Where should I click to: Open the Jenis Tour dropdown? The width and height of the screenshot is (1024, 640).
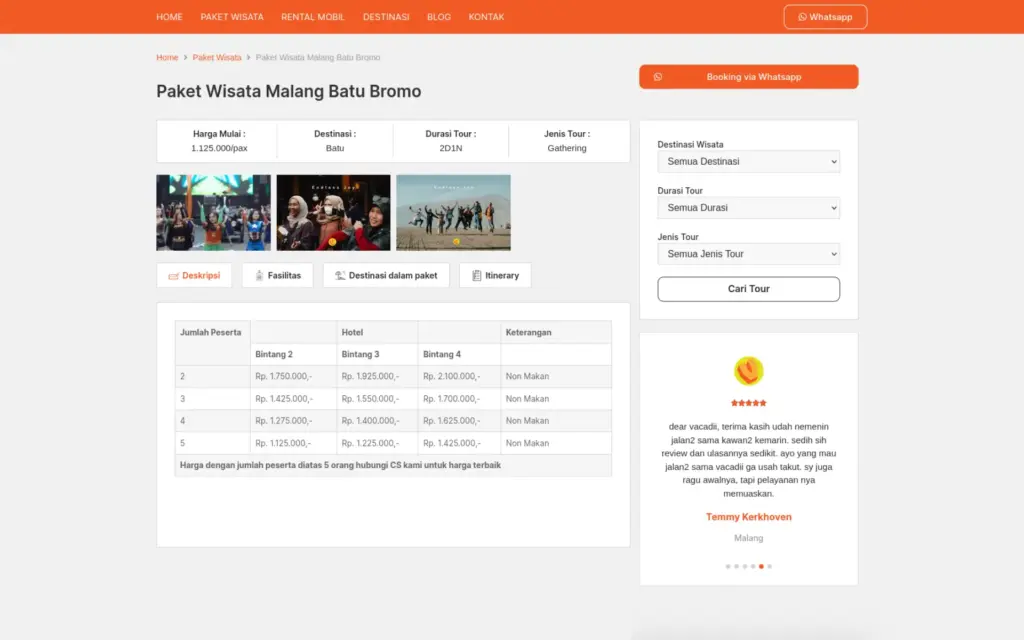[x=748, y=254]
